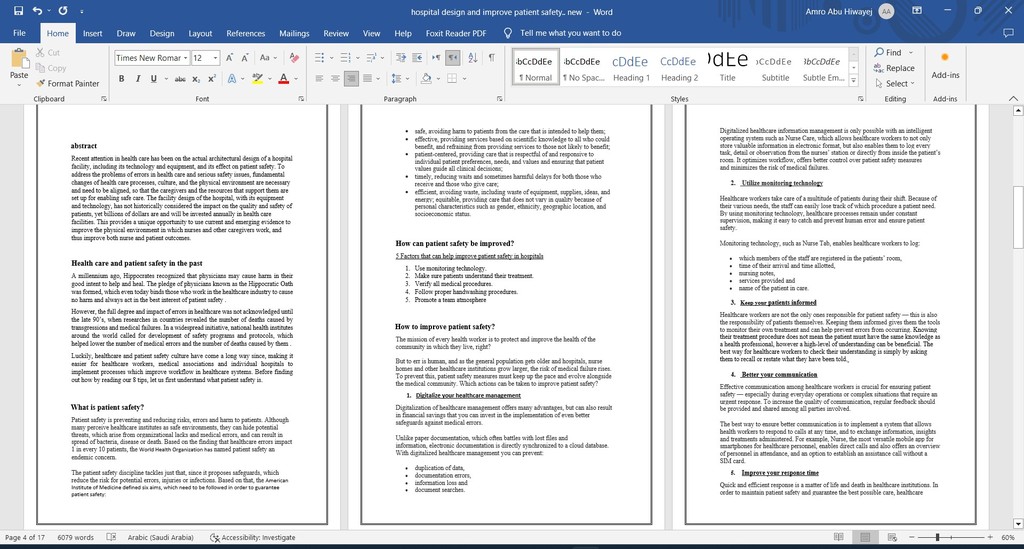Click the Font Color red A button
The height and width of the screenshot is (549, 1024).
click(x=283, y=79)
